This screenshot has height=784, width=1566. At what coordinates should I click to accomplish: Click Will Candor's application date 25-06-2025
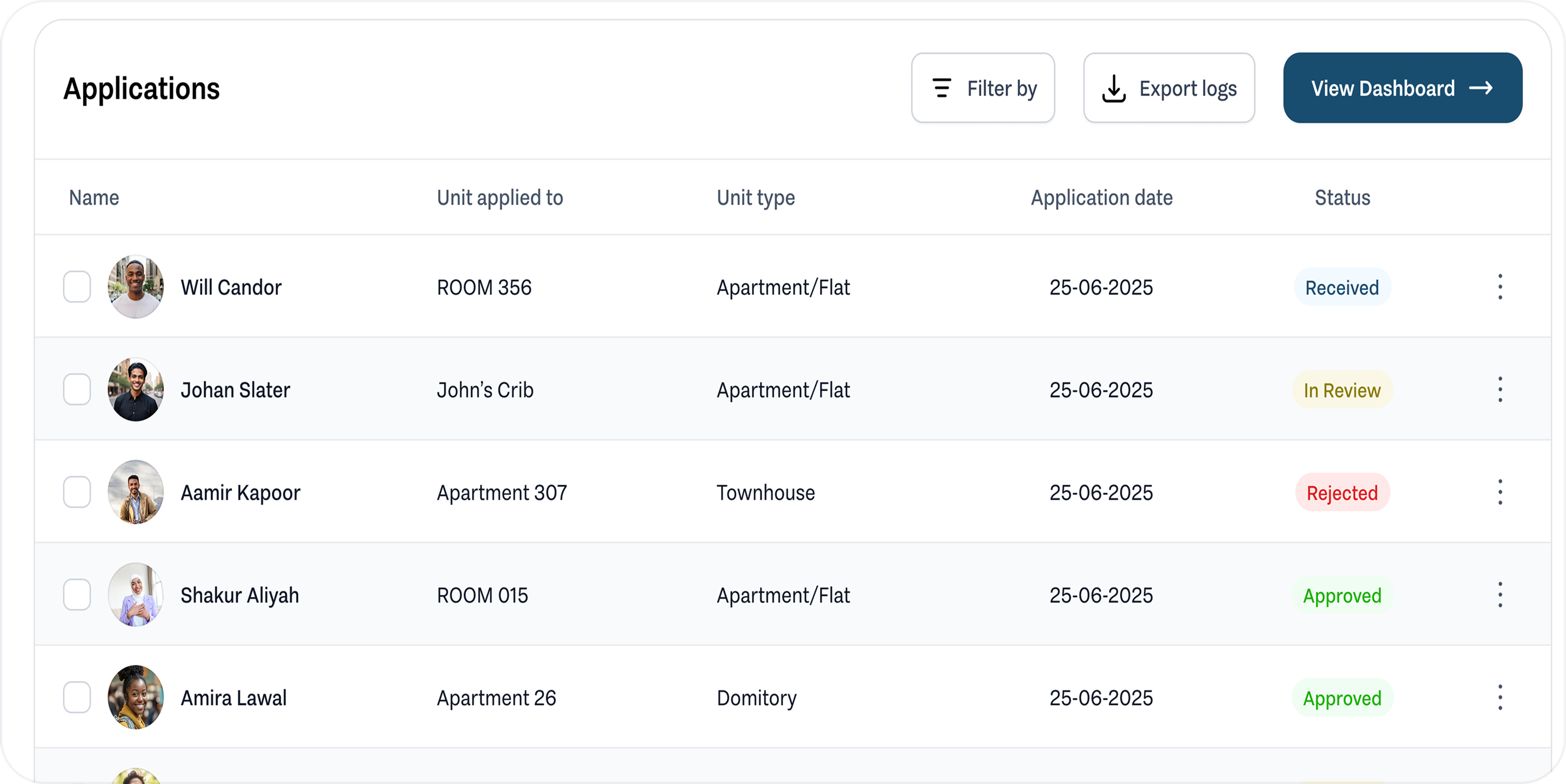click(1101, 288)
